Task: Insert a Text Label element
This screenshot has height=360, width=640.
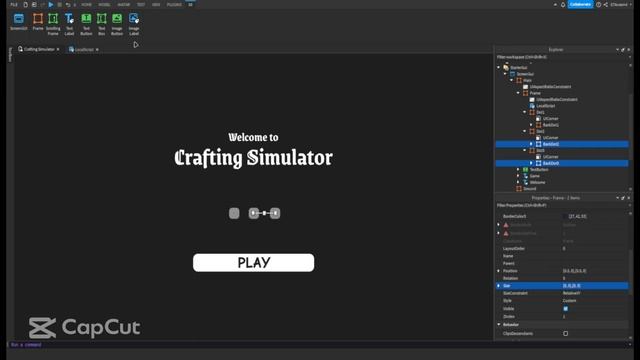Action: 69,24
